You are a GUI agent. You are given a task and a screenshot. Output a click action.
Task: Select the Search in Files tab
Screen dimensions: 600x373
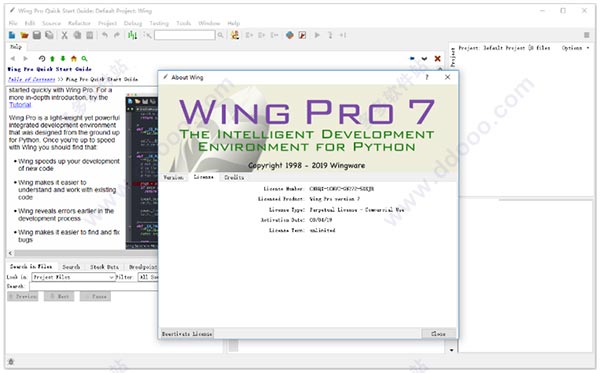click(x=31, y=267)
